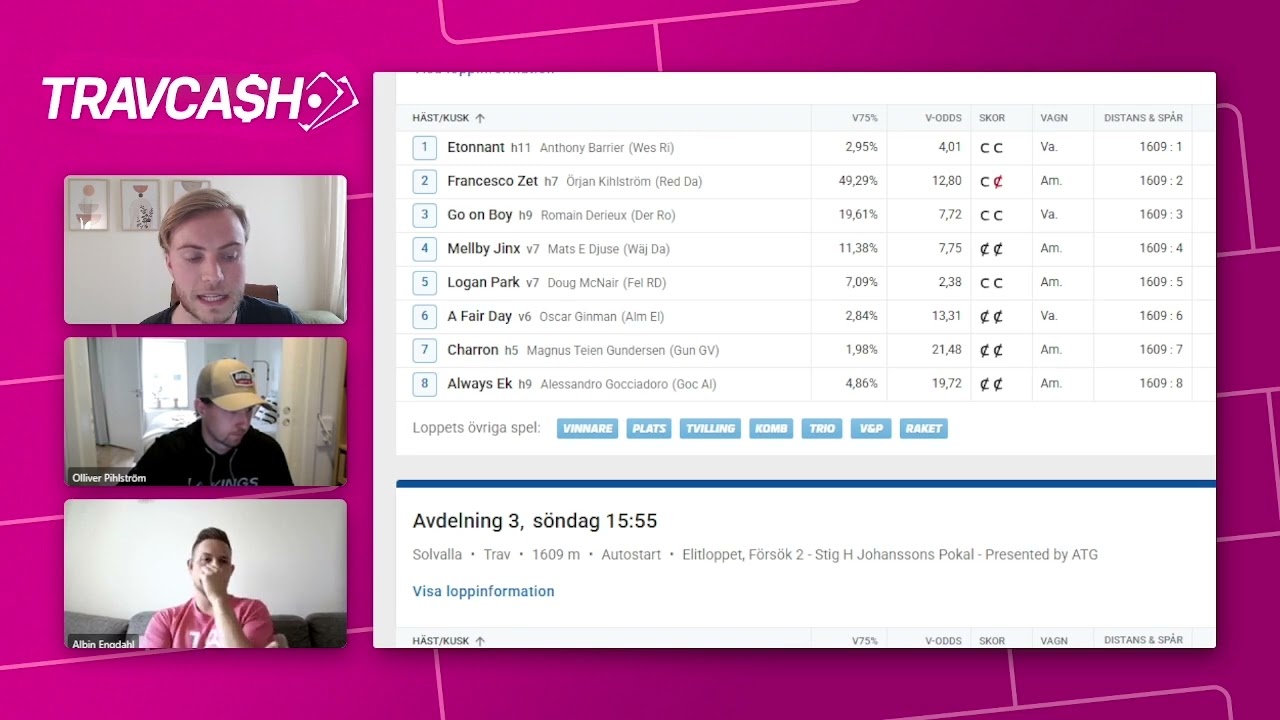This screenshot has height=720, width=1280.
Task: Click the horse name Go on Boy
Action: pyautogui.click(x=480, y=215)
